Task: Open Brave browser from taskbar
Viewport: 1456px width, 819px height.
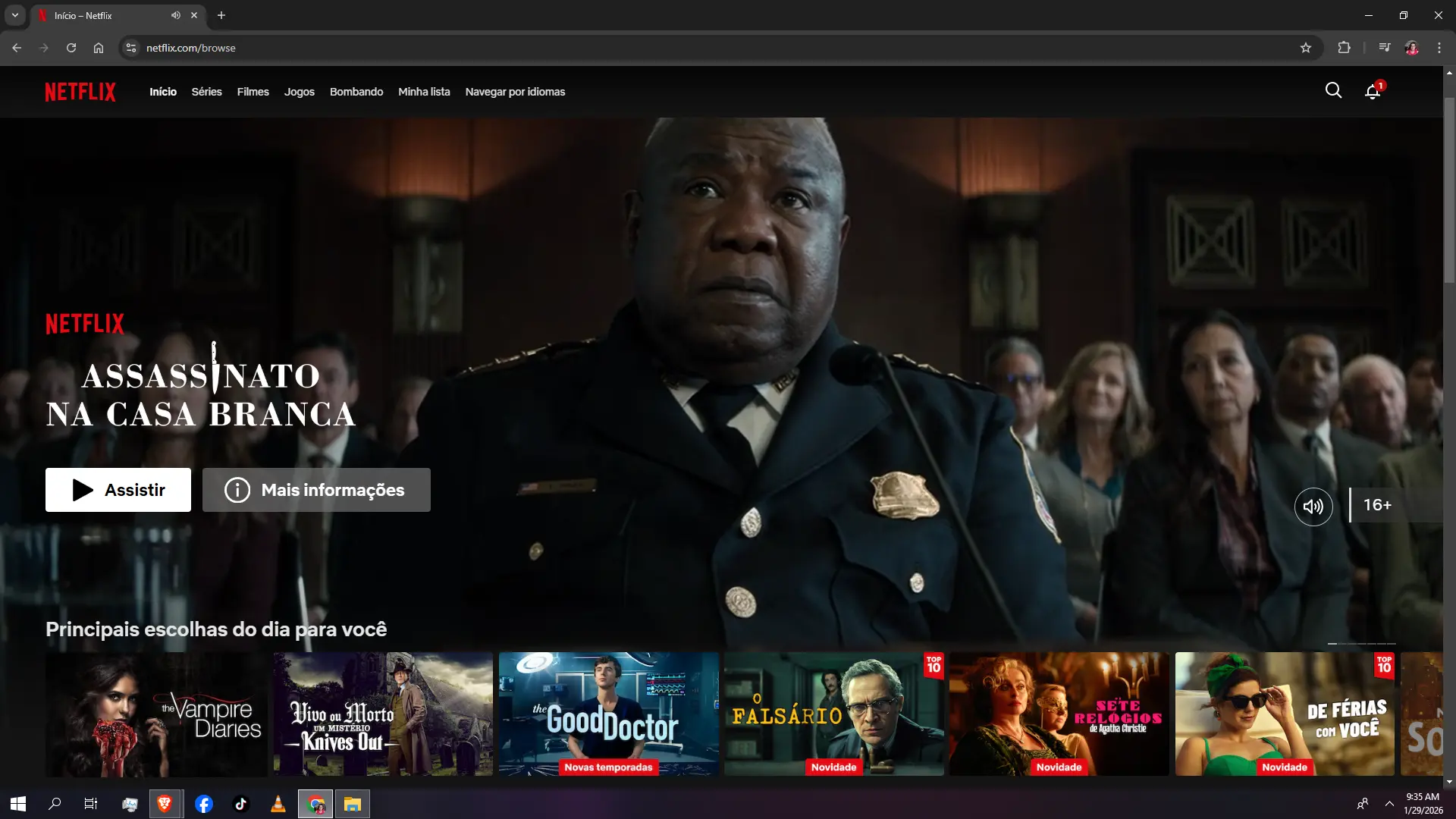Action: point(165,804)
